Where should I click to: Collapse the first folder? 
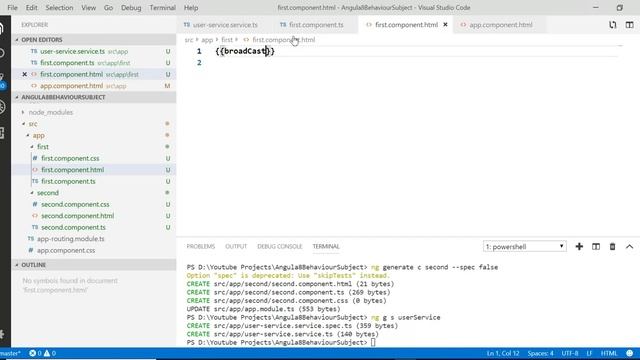42,147
